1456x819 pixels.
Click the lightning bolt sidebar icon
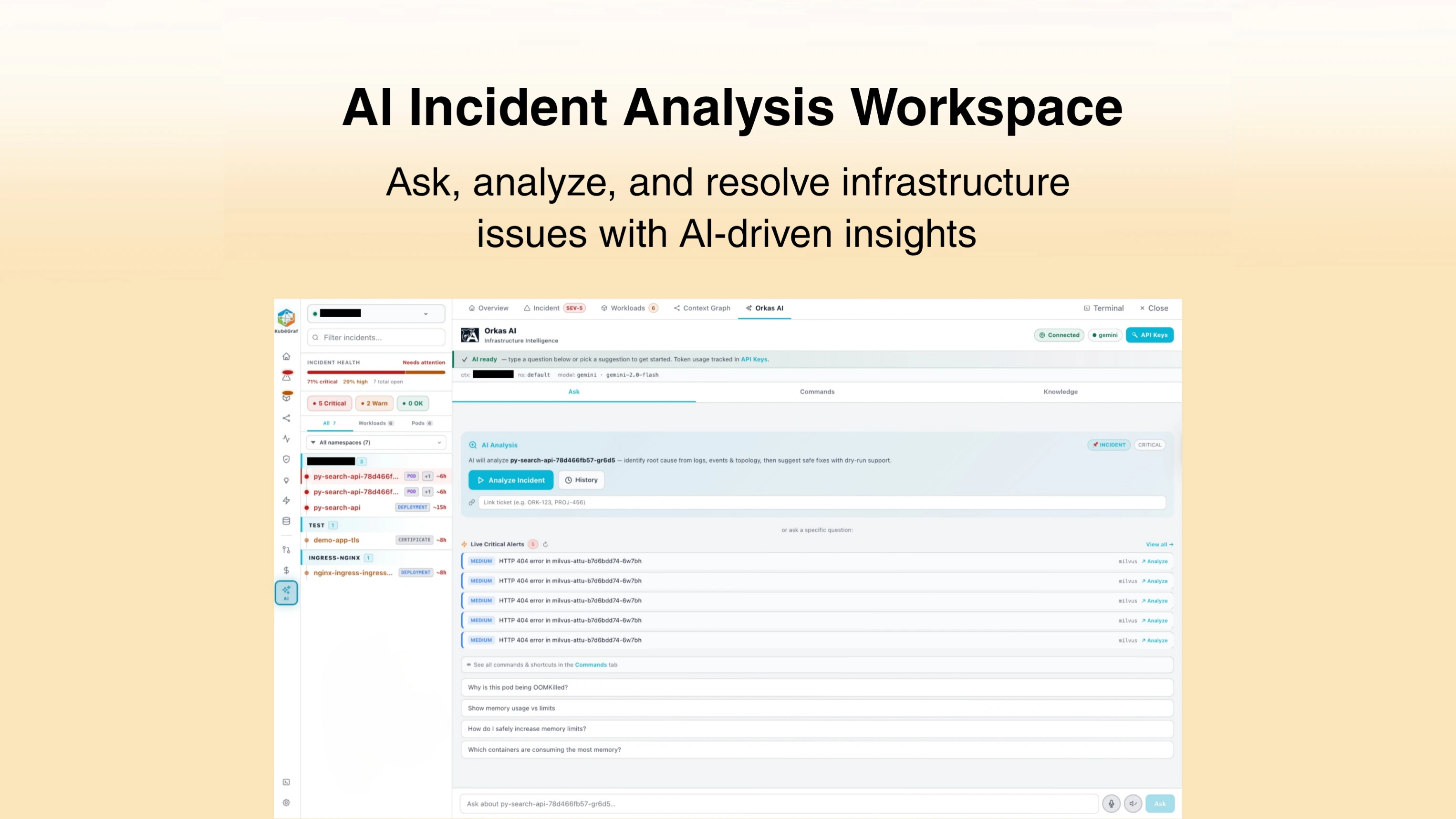coord(286,501)
